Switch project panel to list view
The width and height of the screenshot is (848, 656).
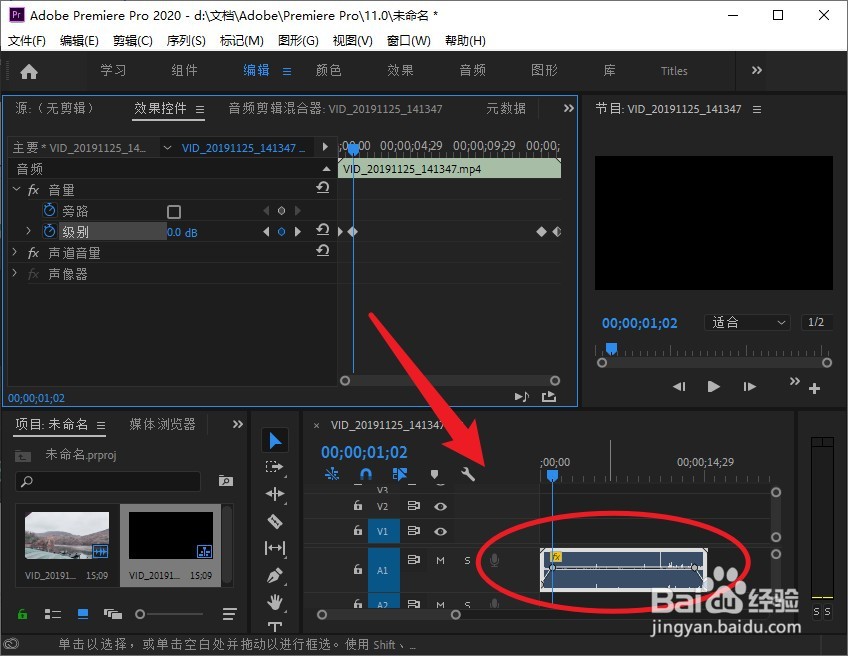coord(52,614)
